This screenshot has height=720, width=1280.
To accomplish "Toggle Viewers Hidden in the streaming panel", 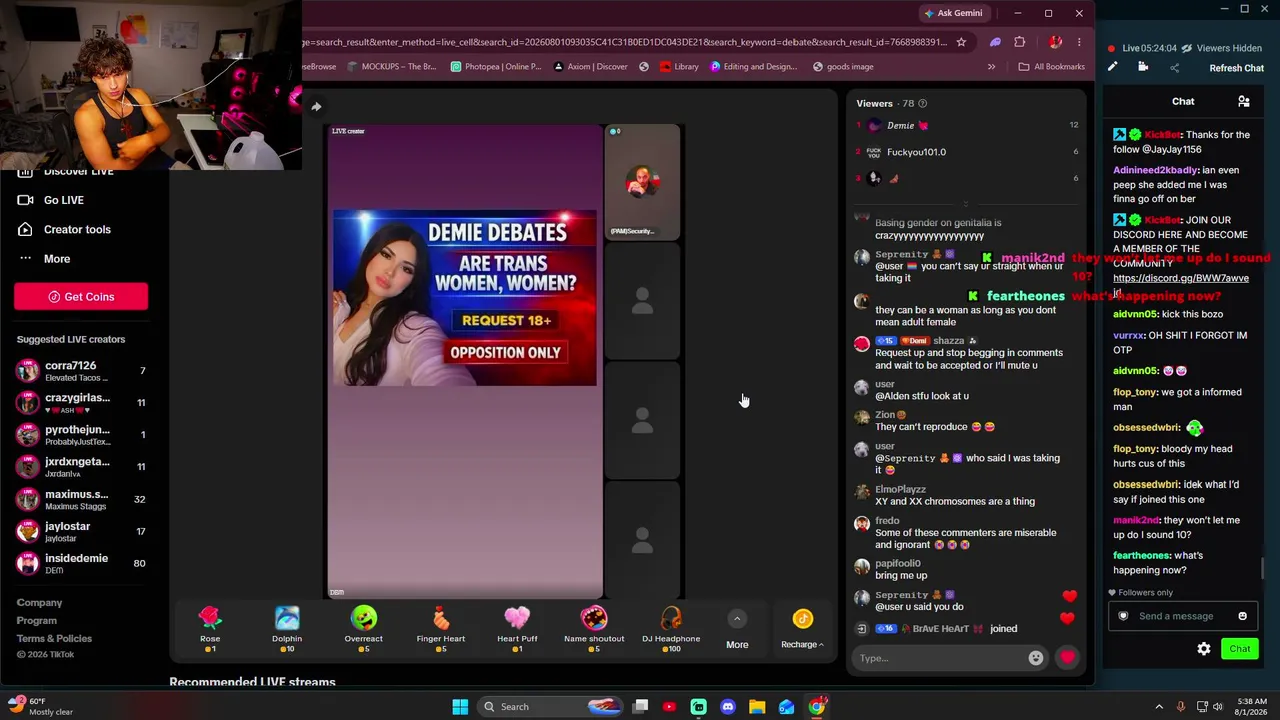I will click(1221, 48).
